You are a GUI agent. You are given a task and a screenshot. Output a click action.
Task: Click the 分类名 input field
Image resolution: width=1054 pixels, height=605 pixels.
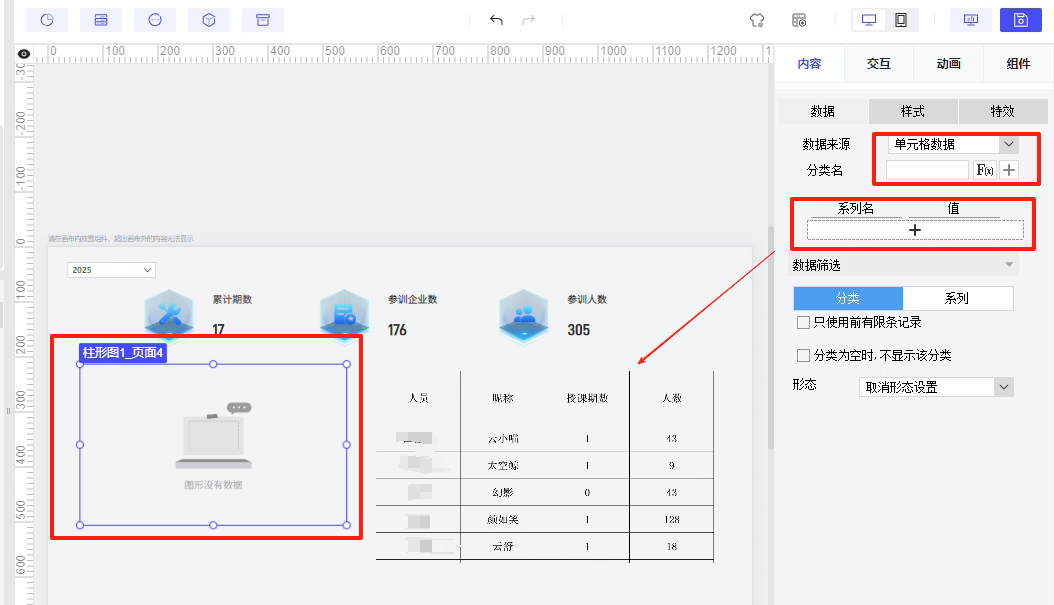click(x=927, y=170)
